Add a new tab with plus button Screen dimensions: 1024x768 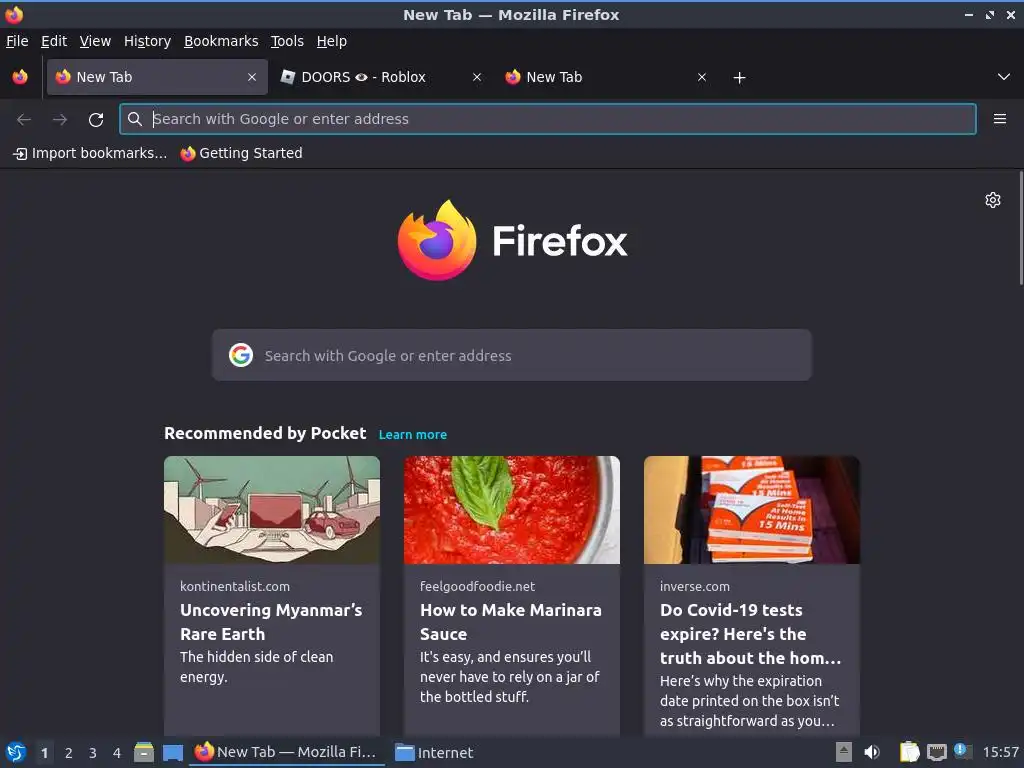click(x=739, y=78)
